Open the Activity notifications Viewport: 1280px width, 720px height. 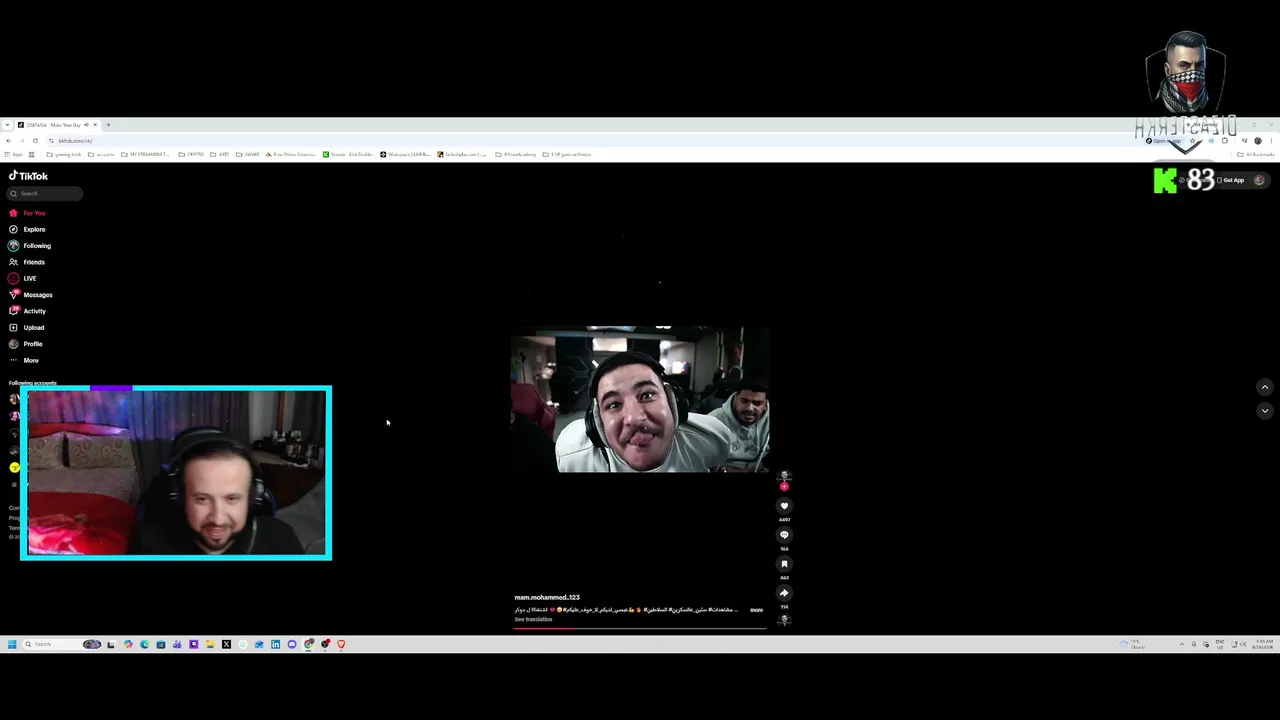pos(28,311)
